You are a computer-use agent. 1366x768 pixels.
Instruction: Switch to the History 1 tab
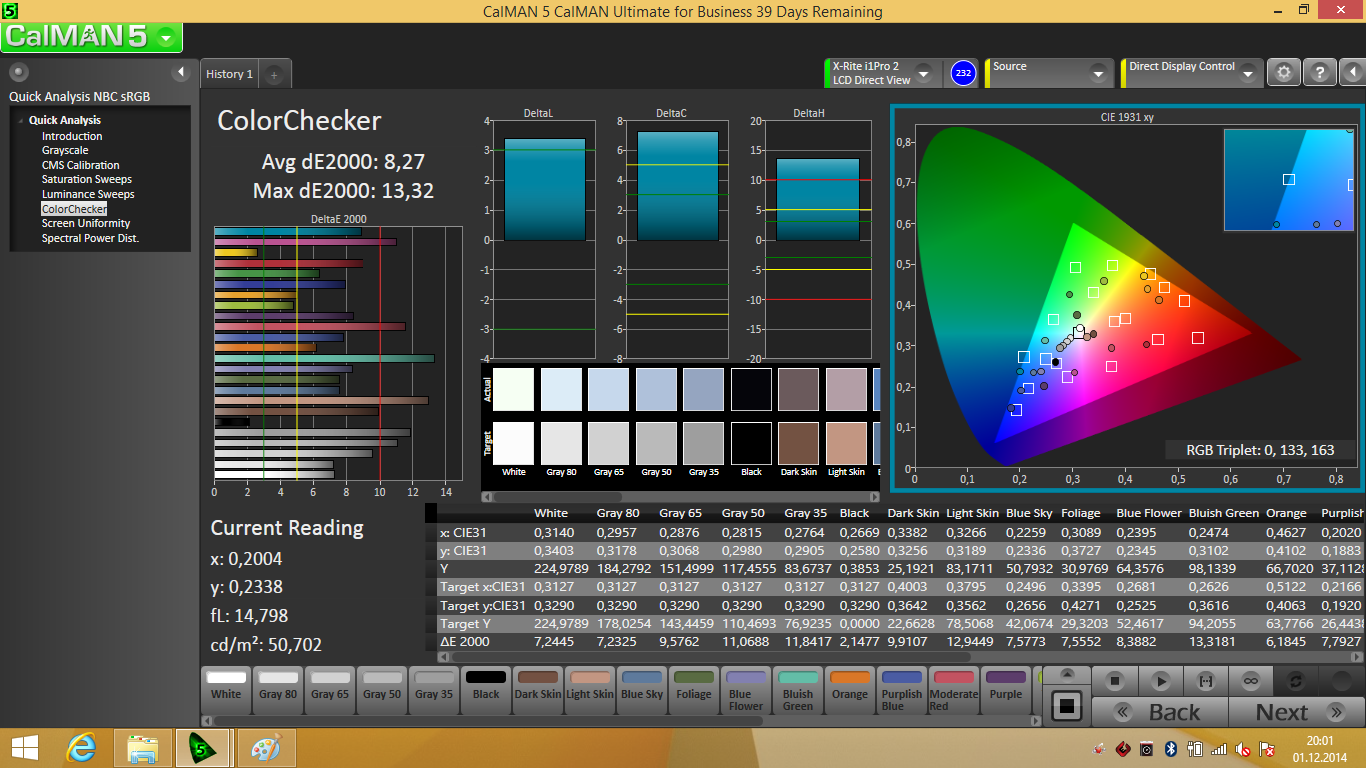pyautogui.click(x=229, y=74)
